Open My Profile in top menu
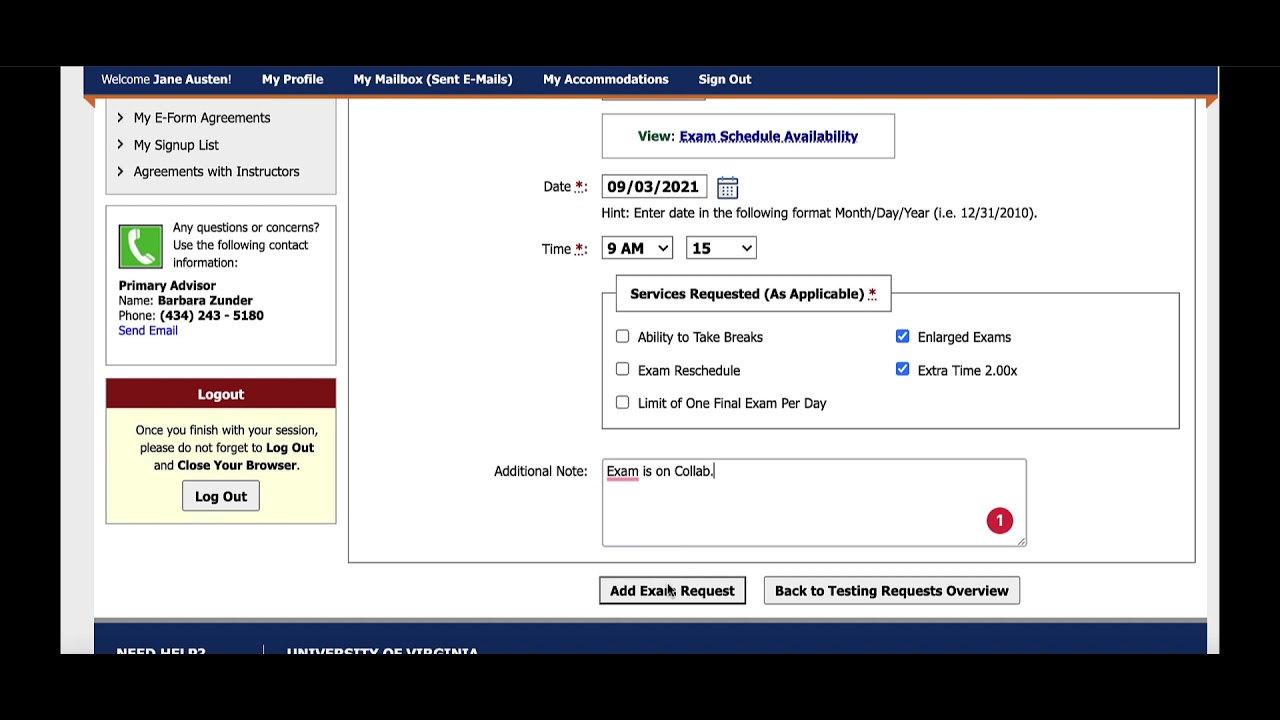1280x720 pixels. (x=292, y=79)
